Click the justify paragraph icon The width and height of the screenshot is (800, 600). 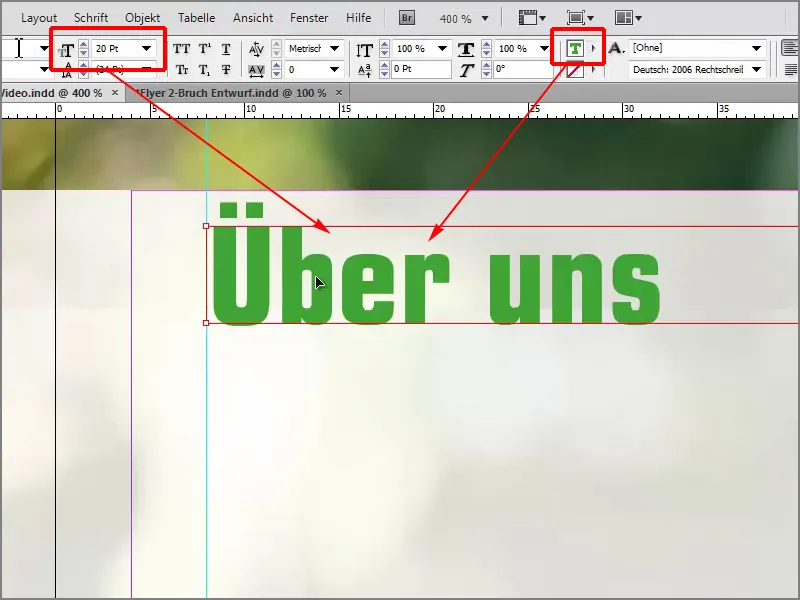[x=791, y=69]
